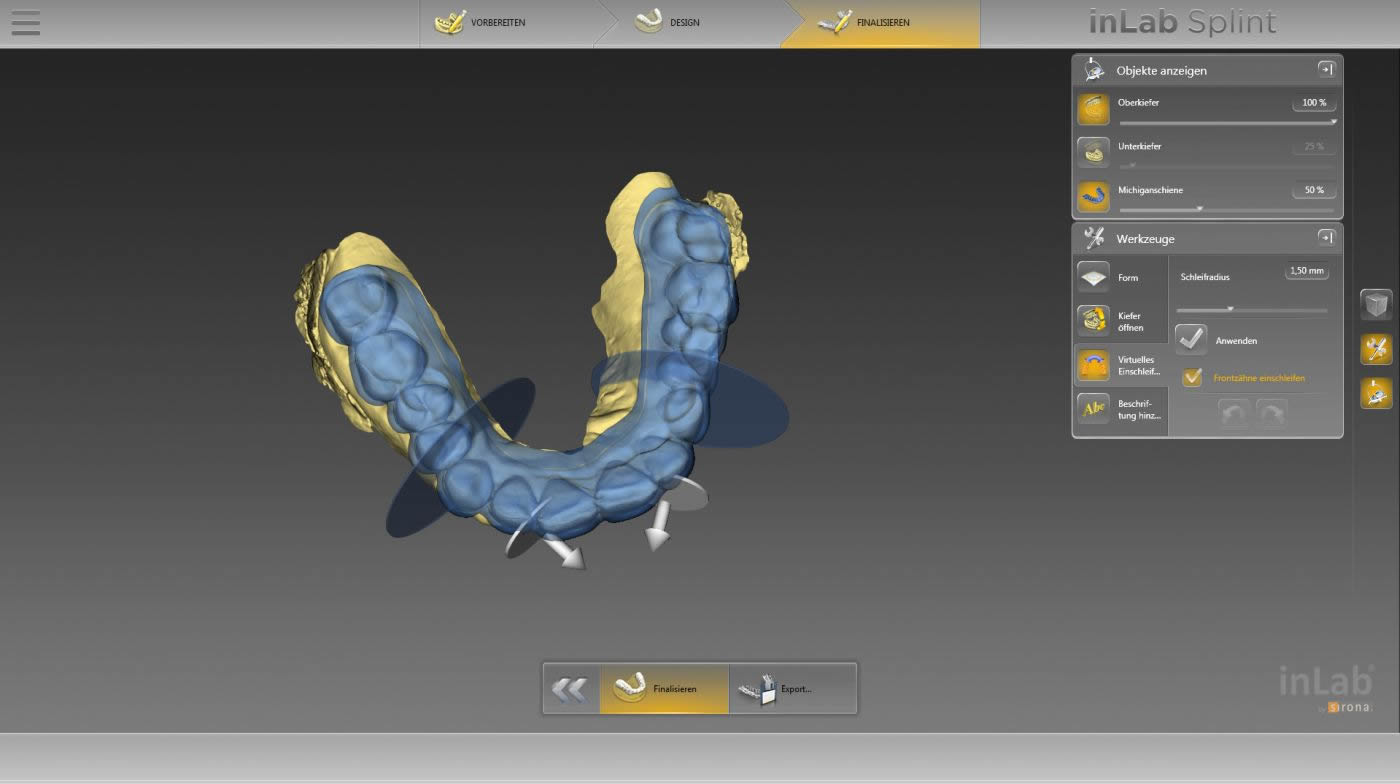This screenshot has width=1400, height=784.
Task: Adjust the Oberkiefer transparency slider
Action: click(1228, 122)
